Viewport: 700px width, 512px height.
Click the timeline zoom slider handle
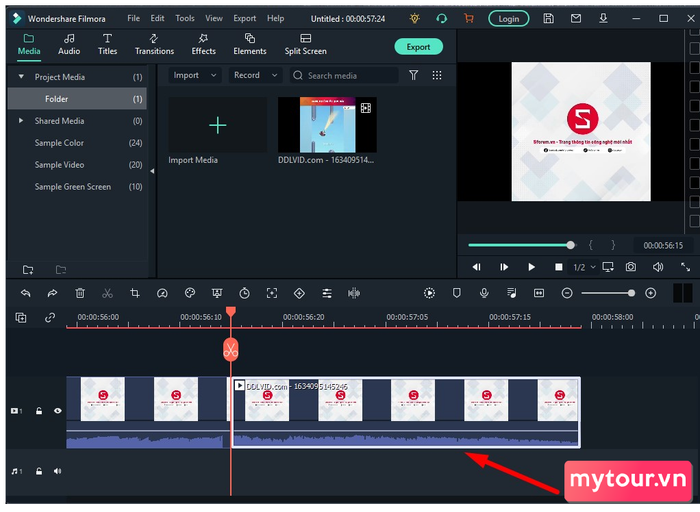[631, 293]
